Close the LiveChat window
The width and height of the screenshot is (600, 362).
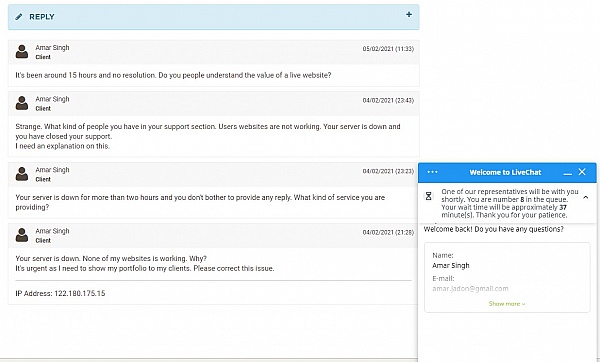pyautogui.click(x=582, y=172)
